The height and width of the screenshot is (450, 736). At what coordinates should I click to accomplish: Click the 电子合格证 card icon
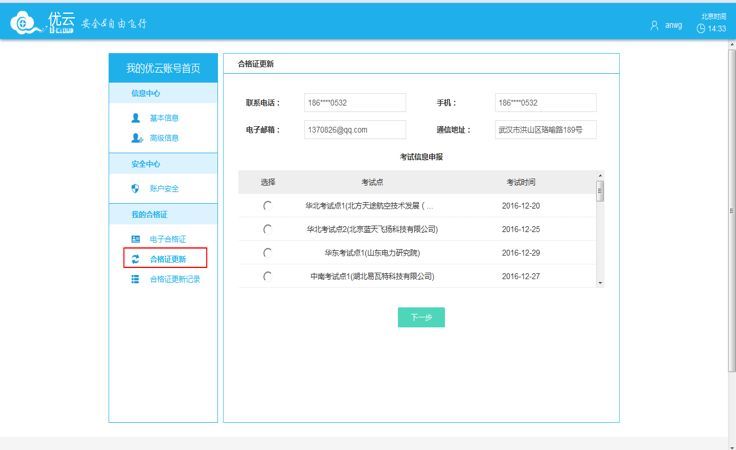coord(136,239)
